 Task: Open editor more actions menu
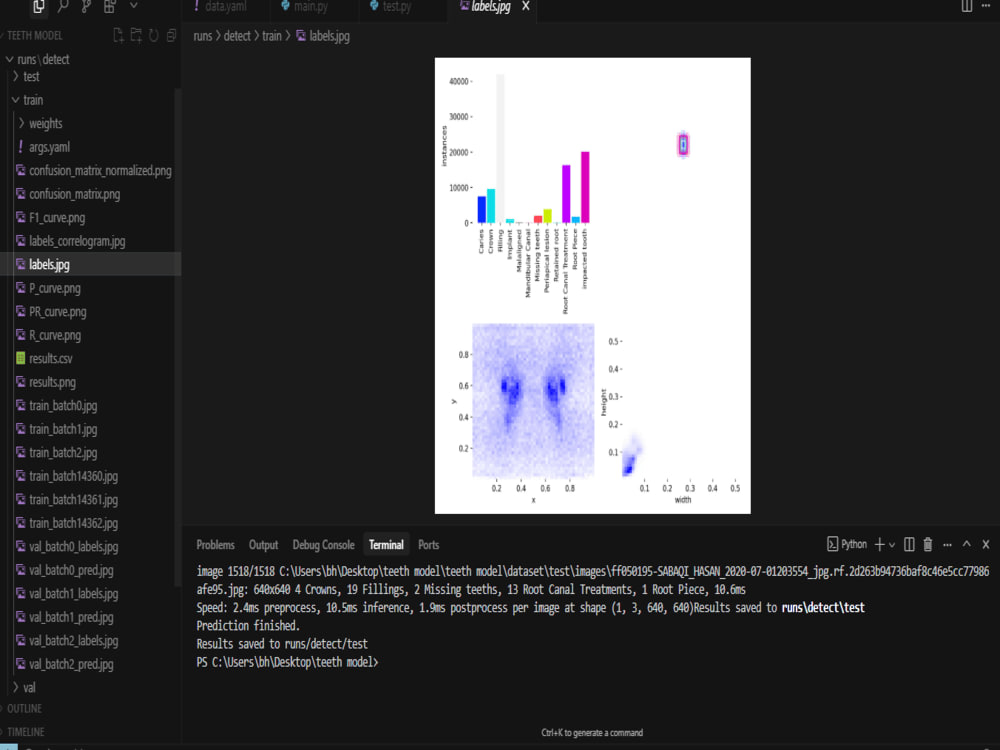986,6
